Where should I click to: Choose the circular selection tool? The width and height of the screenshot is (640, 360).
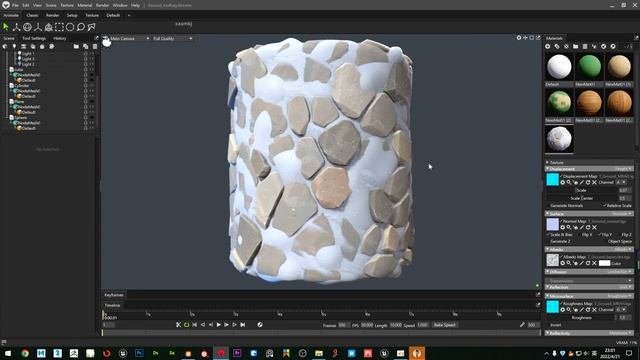[70, 27]
